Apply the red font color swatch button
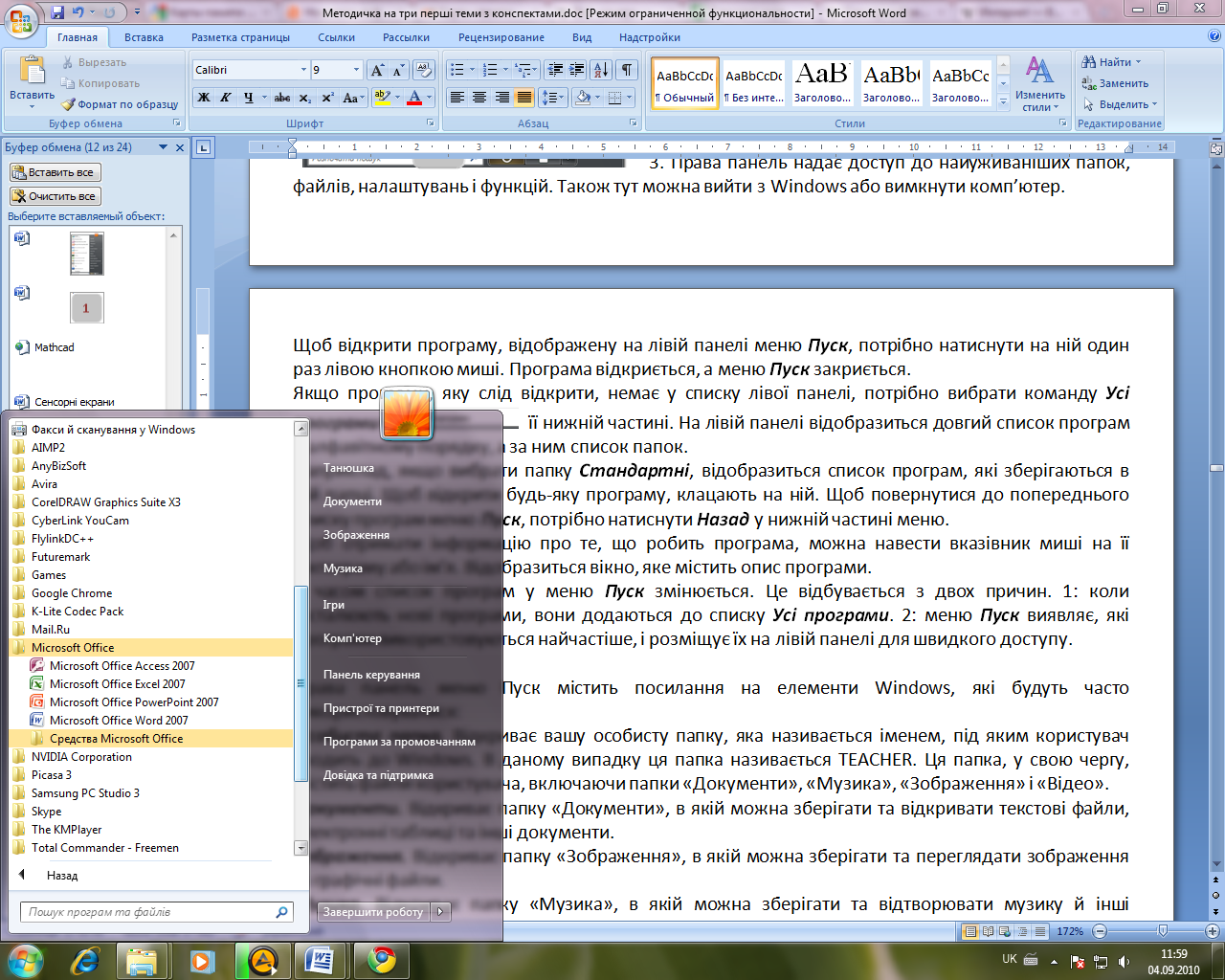Image resolution: width=1225 pixels, height=980 pixels. pyautogui.click(x=413, y=98)
